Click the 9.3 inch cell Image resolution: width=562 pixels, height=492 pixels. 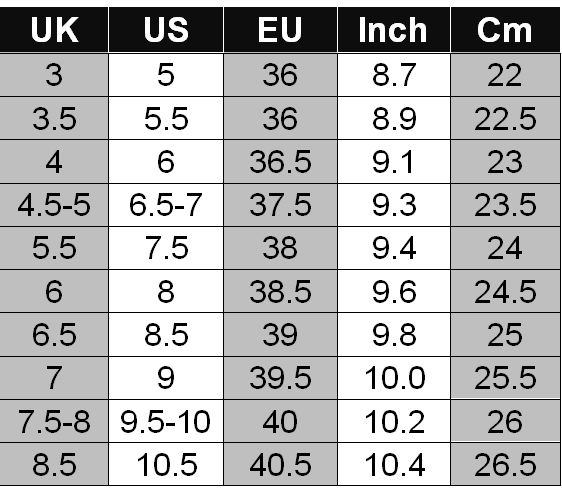[x=394, y=205]
